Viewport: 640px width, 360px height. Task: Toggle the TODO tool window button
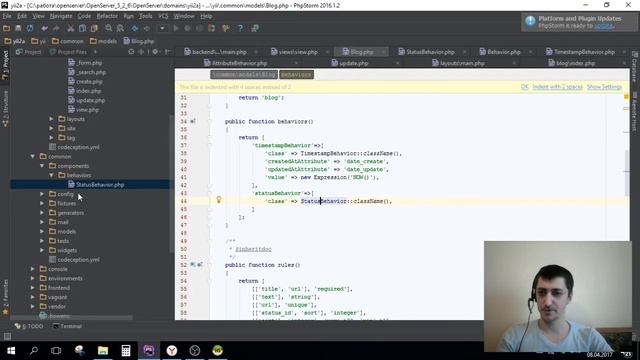tap(29, 326)
